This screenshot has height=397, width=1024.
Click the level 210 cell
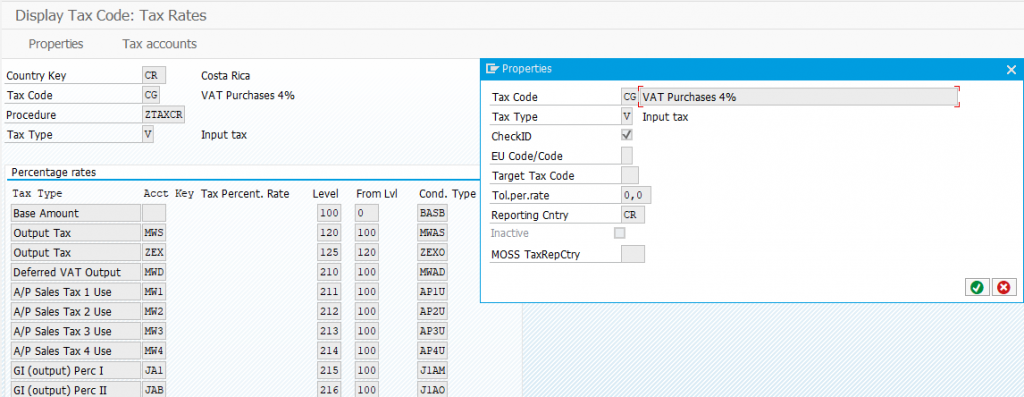[x=329, y=272]
